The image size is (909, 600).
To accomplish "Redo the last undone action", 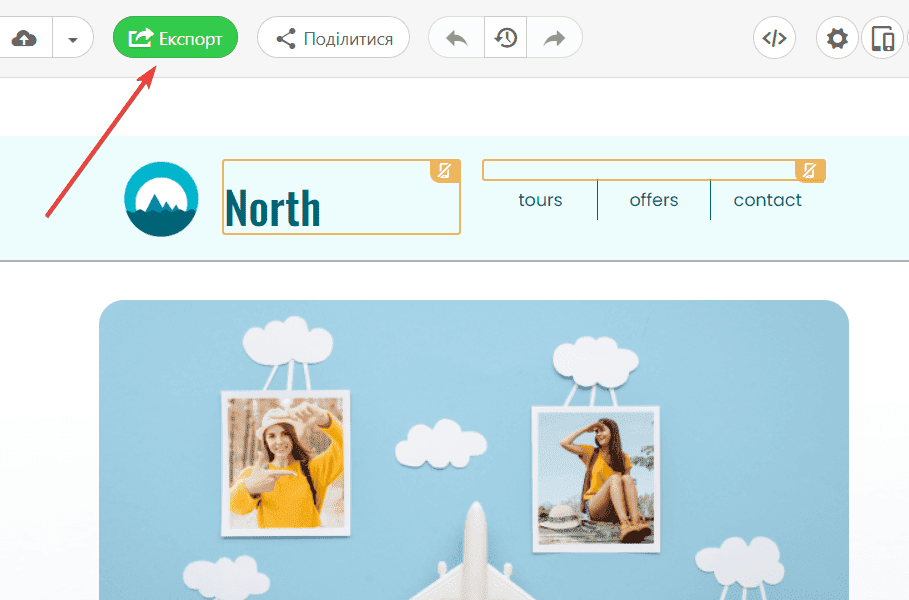I will [553, 39].
